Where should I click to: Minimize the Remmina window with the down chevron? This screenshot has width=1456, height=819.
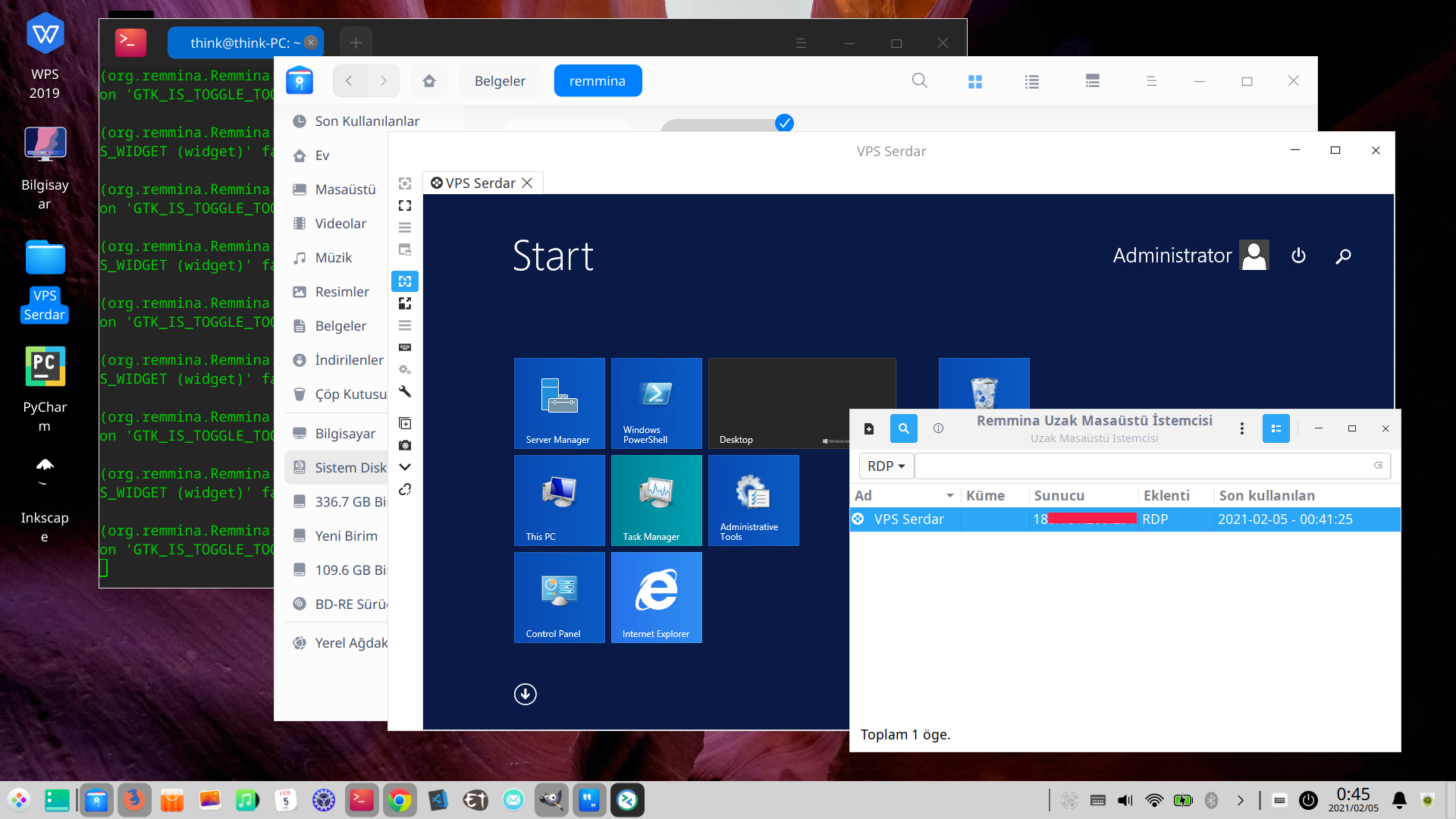point(405,467)
